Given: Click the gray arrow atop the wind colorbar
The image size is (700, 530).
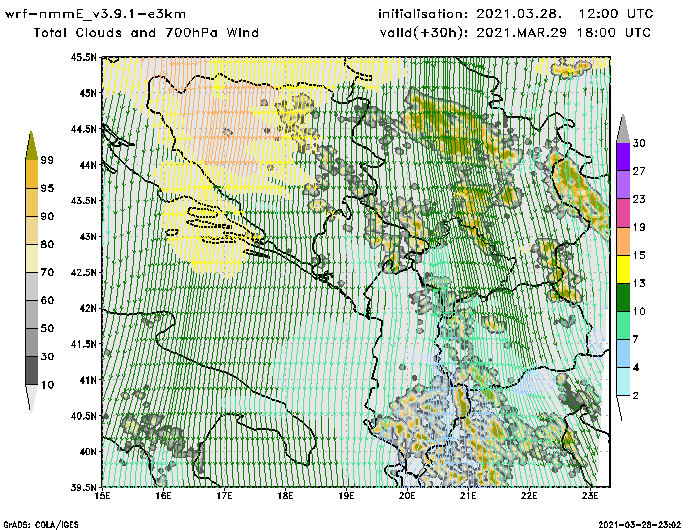Looking at the screenshot, I should [x=621, y=127].
